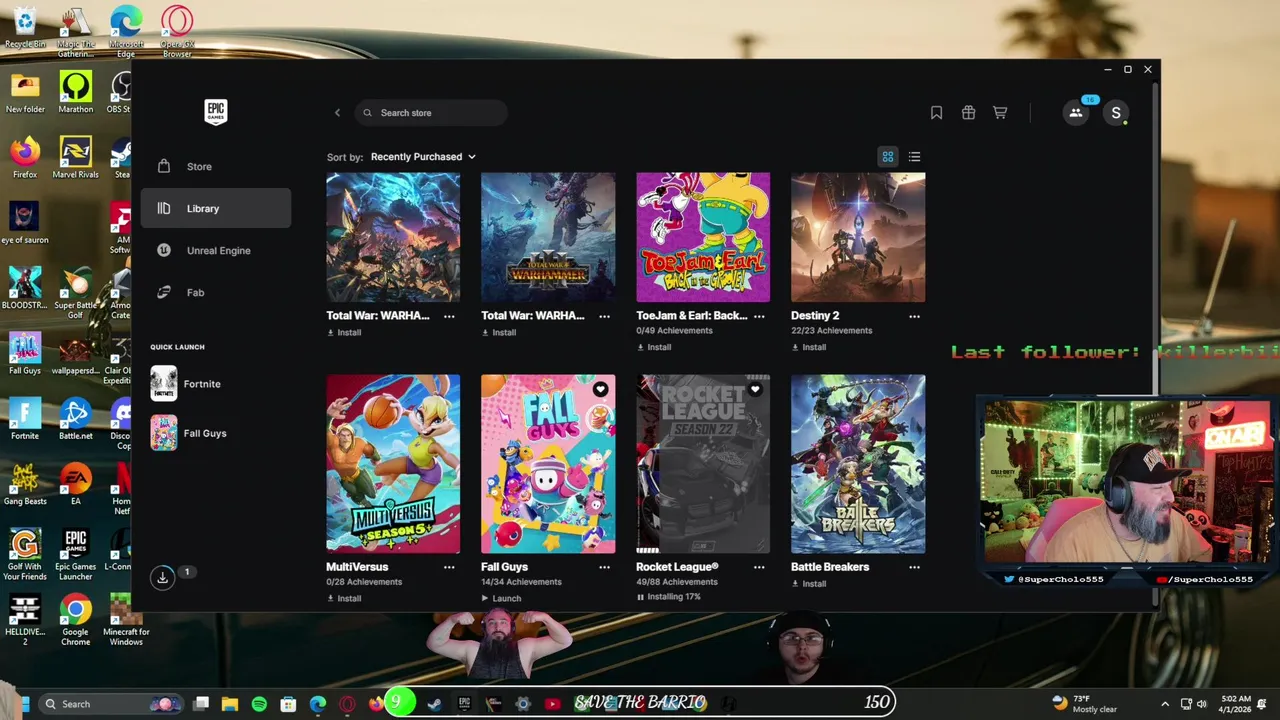
Task: Select the Google Chrome desktop icon
Action: 76,620
